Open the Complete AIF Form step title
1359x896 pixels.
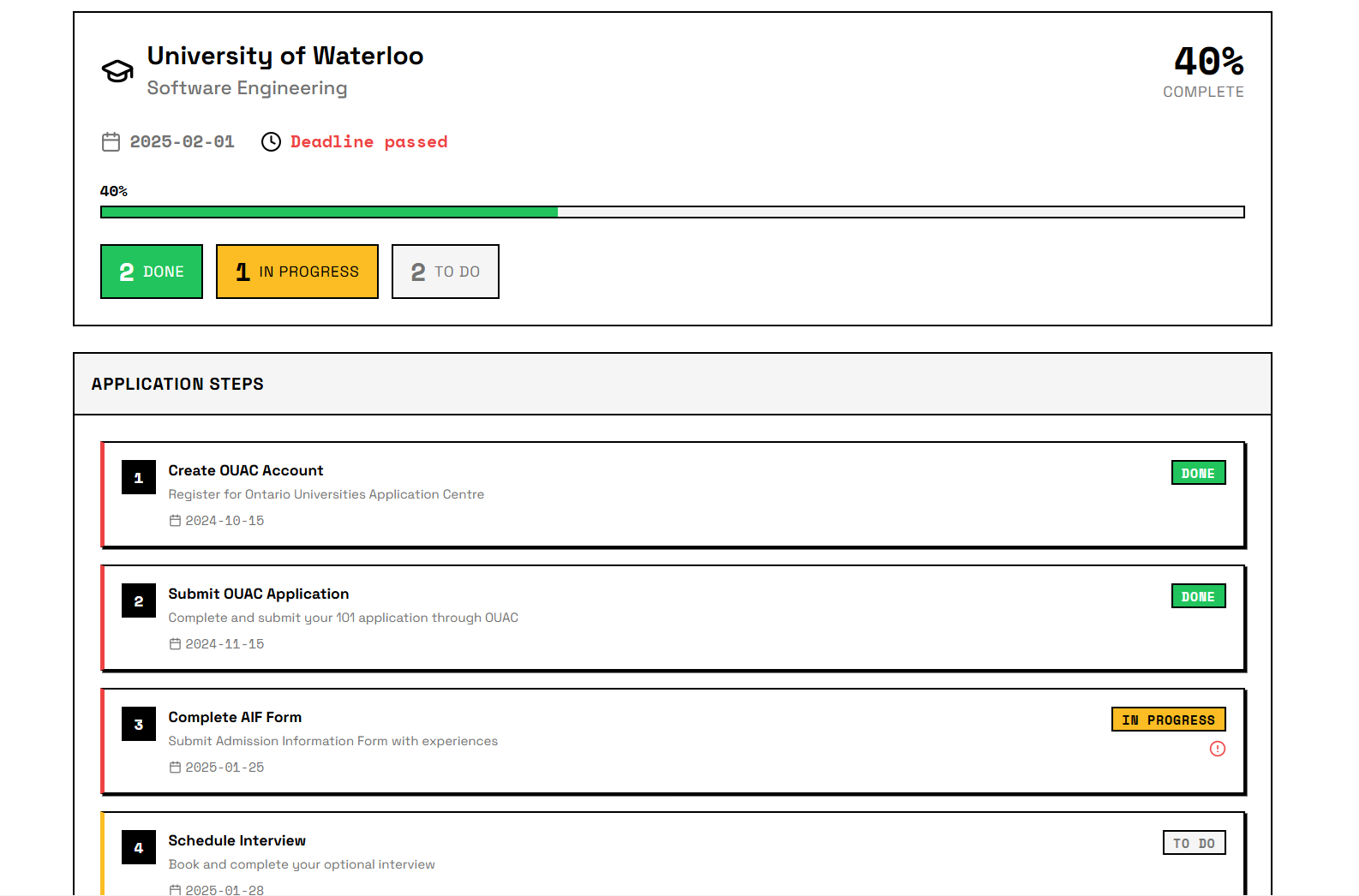click(x=235, y=717)
